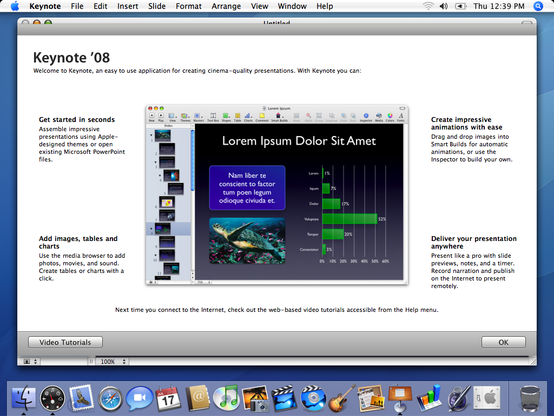This screenshot has width=554, height=416.
Task: Open iChat bubble icon in Dock
Action: tap(139, 398)
